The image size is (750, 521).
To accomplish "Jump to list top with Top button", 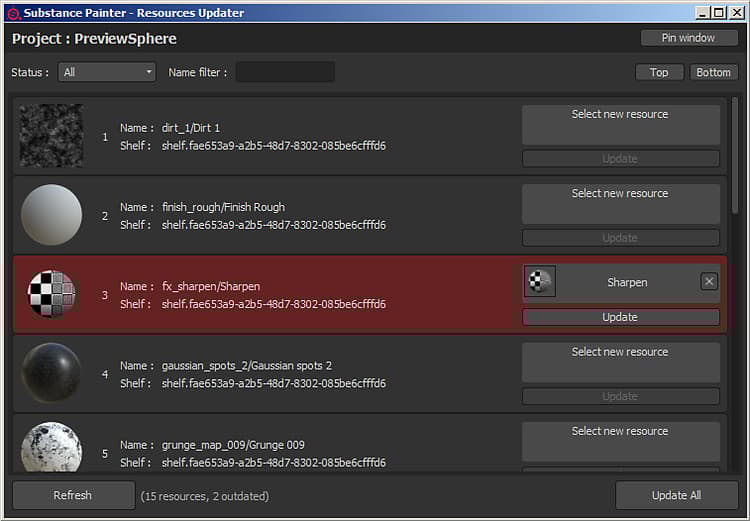I will pos(659,72).
